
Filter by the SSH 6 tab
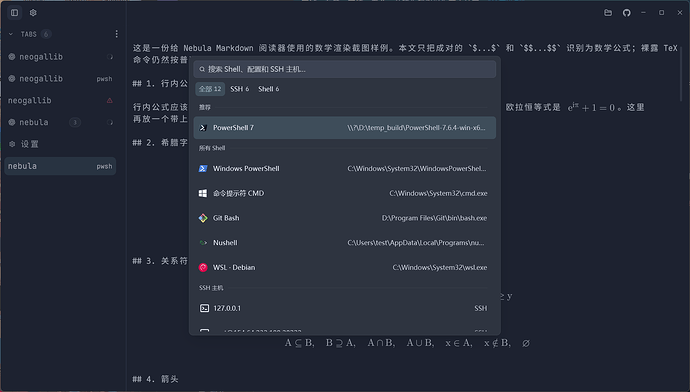point(239,89)
